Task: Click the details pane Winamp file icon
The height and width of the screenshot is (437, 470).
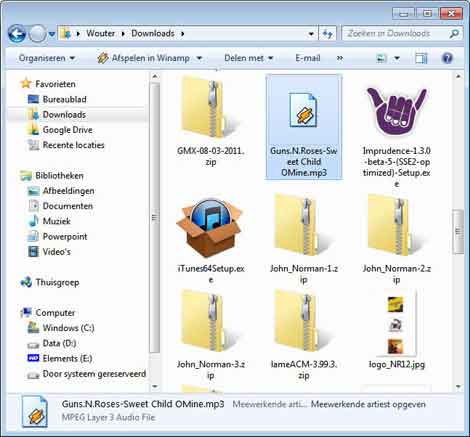Action: tap(35, 412)
